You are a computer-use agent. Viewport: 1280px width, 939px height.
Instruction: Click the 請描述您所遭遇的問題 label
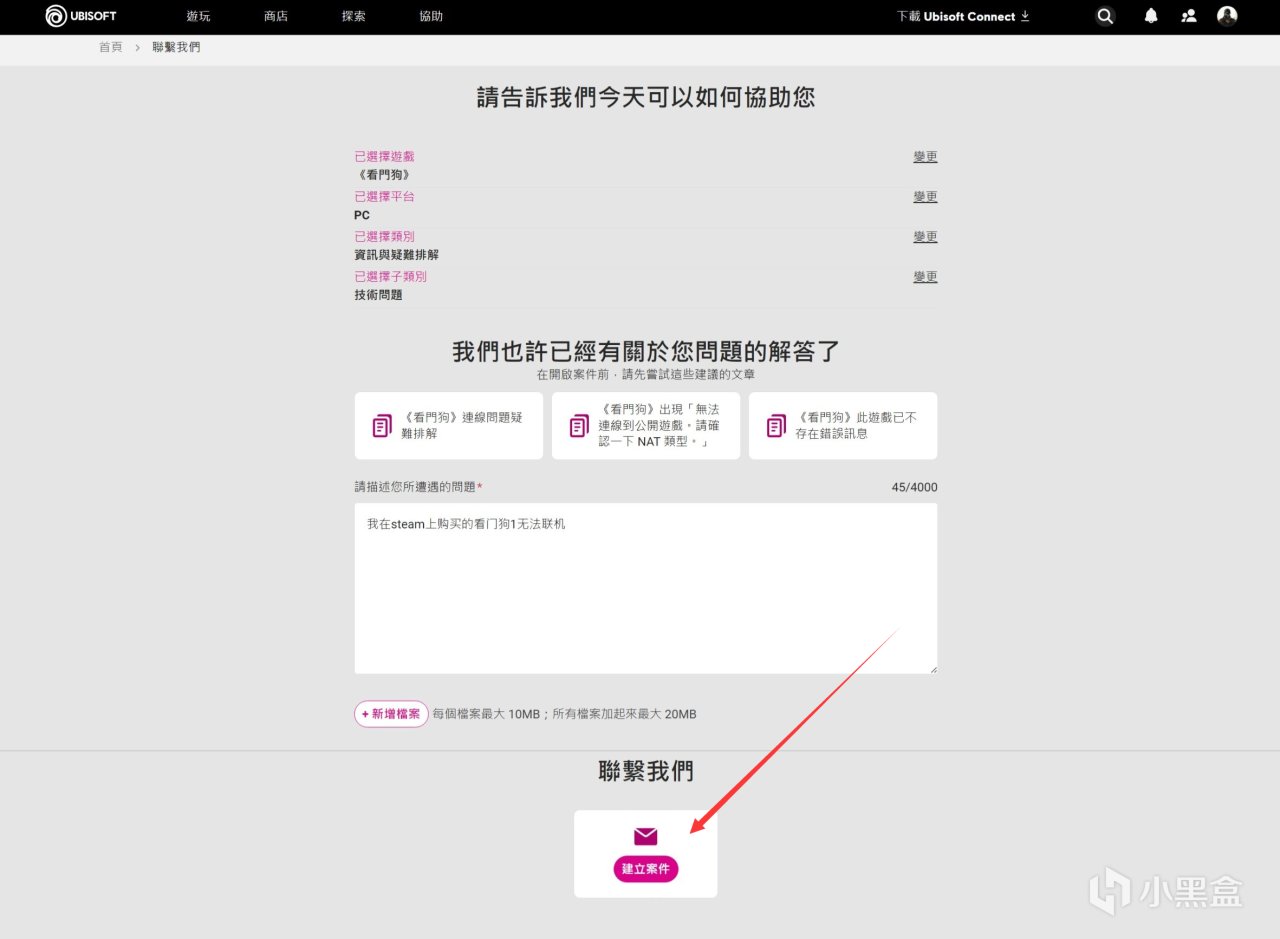pos(418,487)
